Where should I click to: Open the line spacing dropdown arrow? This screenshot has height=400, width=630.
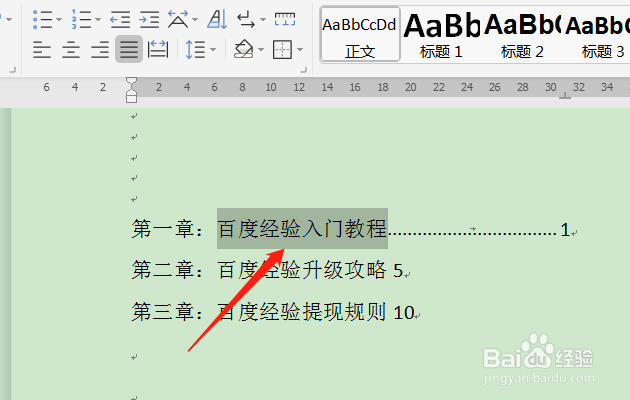[x=213, y=50]
